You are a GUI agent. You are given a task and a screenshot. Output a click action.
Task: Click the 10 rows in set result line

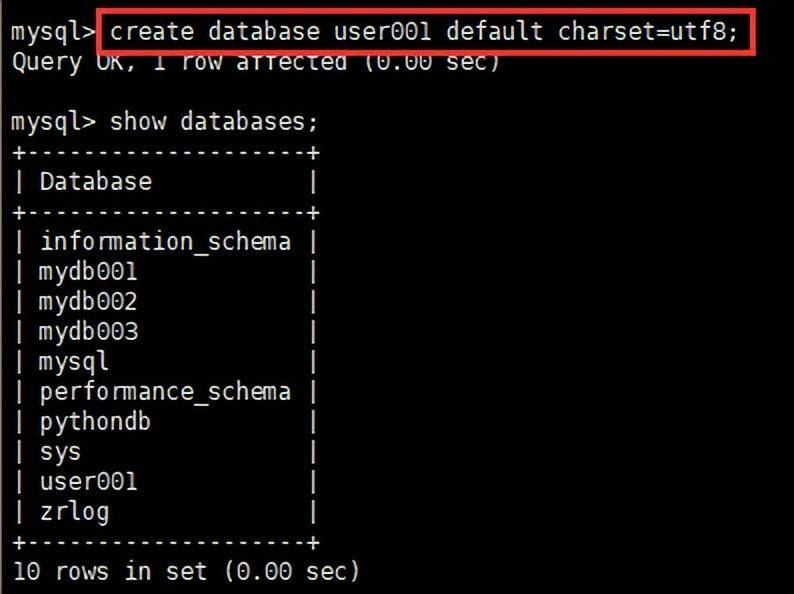coord(186,572)
